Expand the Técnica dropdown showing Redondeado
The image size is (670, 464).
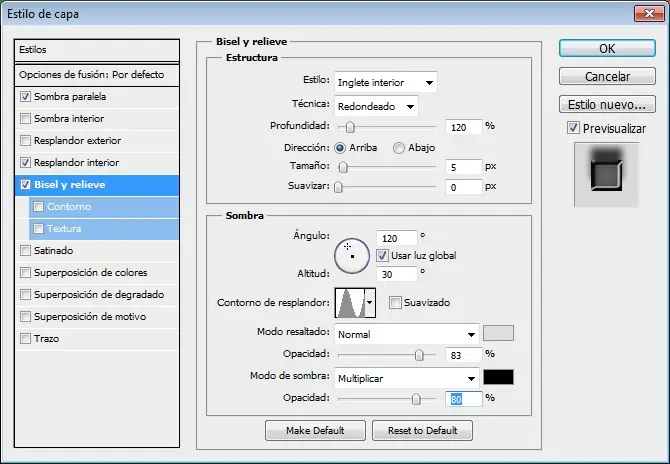pyautogui.click(x=376, y=106)
